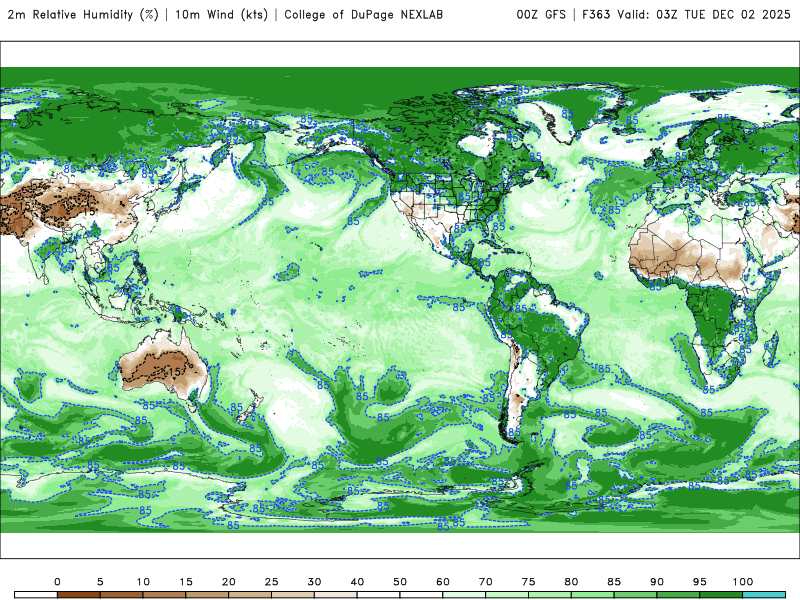Select the "College of DuPage NEXLAB" label

[363, 15]
